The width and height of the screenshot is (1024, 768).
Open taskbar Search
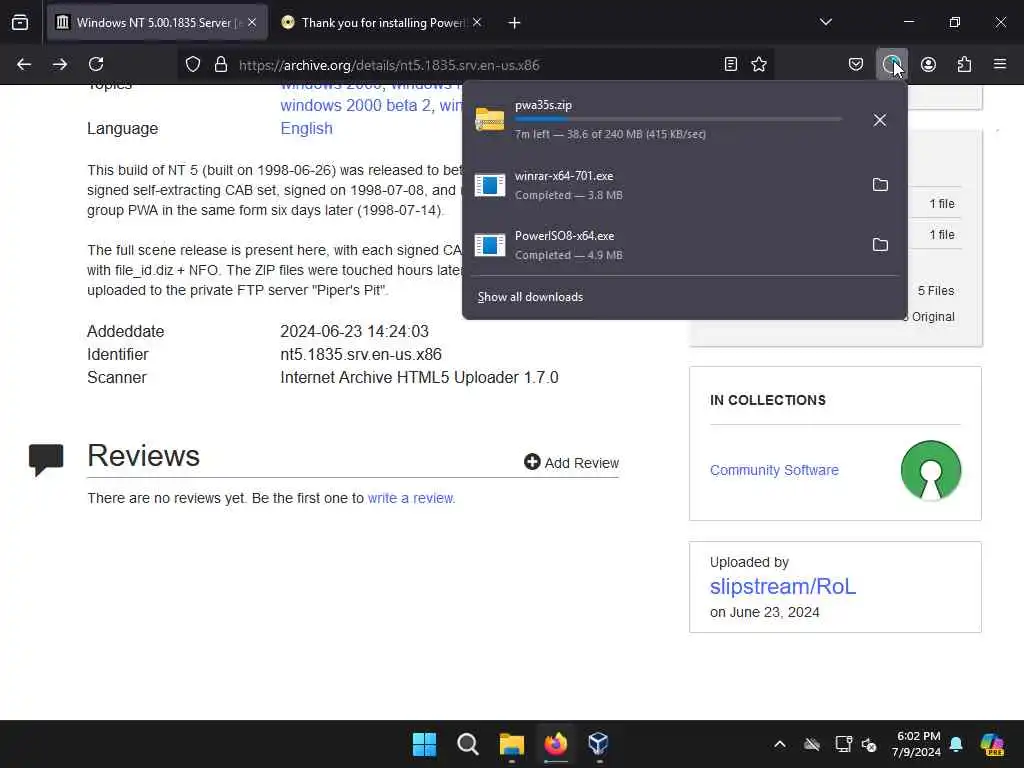click(468, 744)
